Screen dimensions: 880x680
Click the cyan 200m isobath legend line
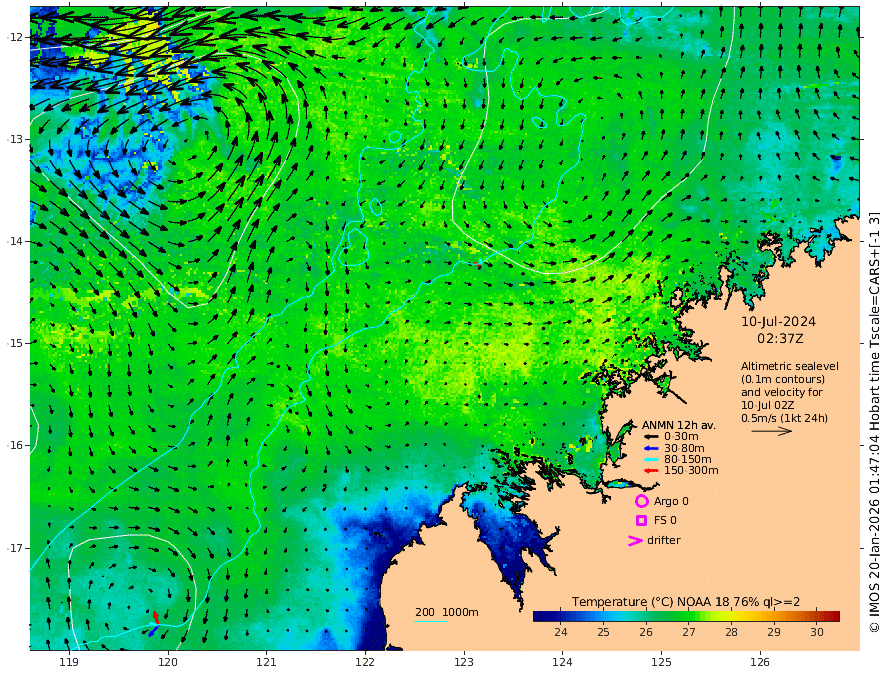431,621
